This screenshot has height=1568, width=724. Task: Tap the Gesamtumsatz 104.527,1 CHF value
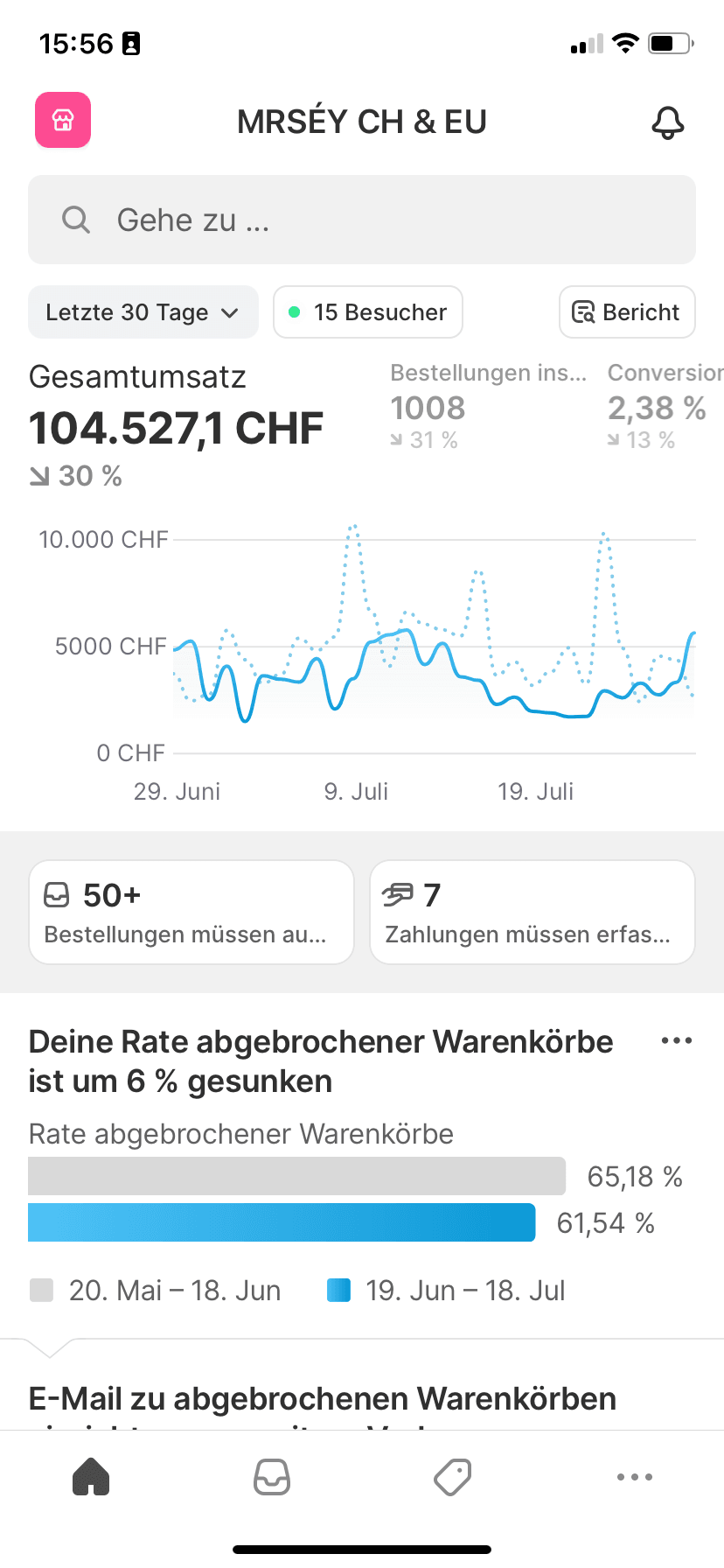tap(177, 429)
